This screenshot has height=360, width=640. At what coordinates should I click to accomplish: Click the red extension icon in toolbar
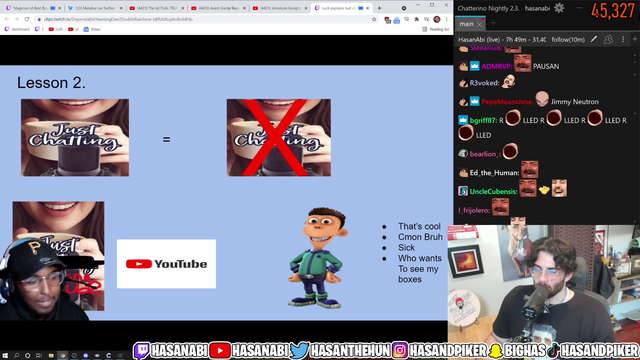tap(387, 20)
